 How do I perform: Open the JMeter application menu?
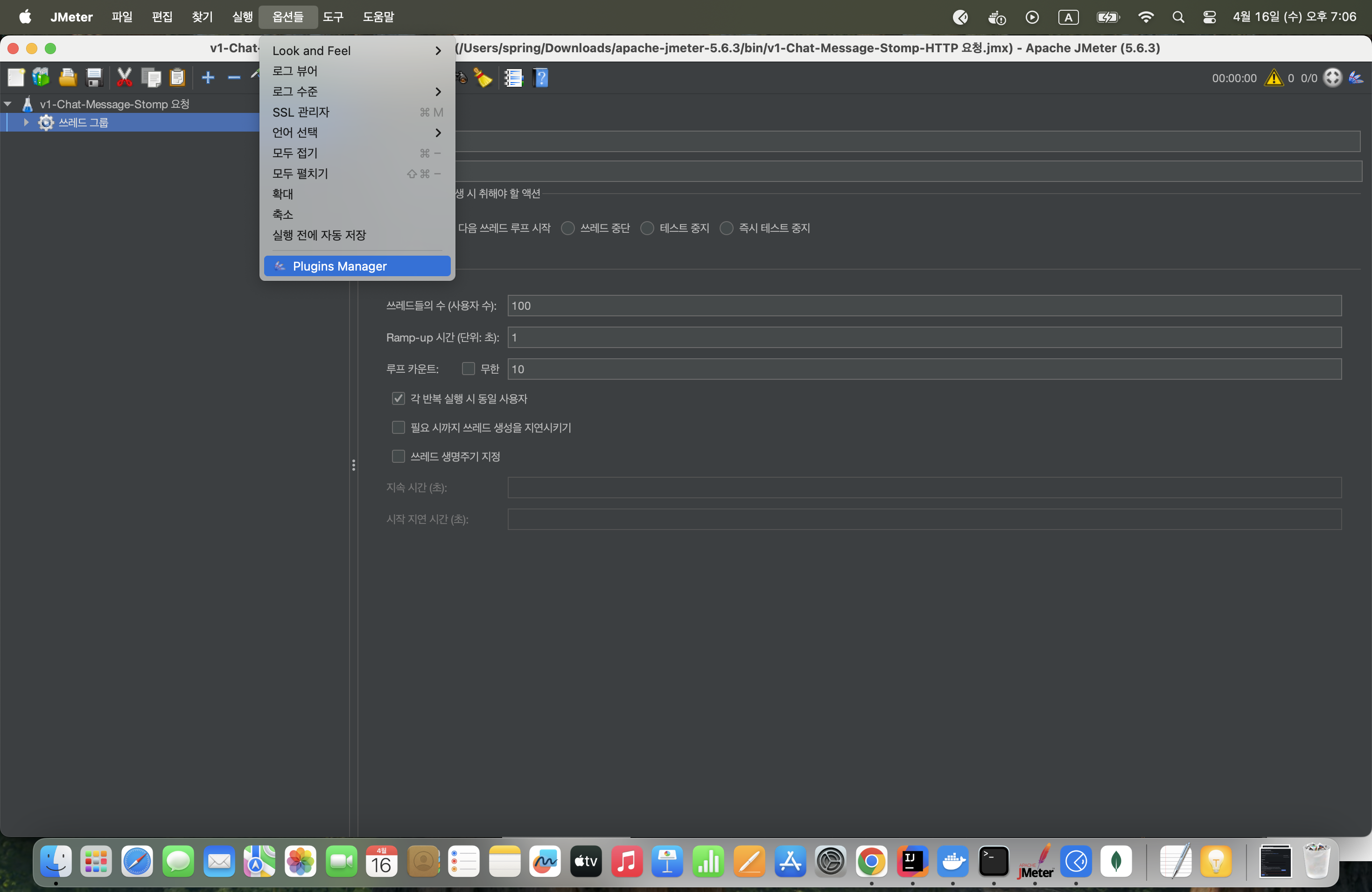point(71,17)
